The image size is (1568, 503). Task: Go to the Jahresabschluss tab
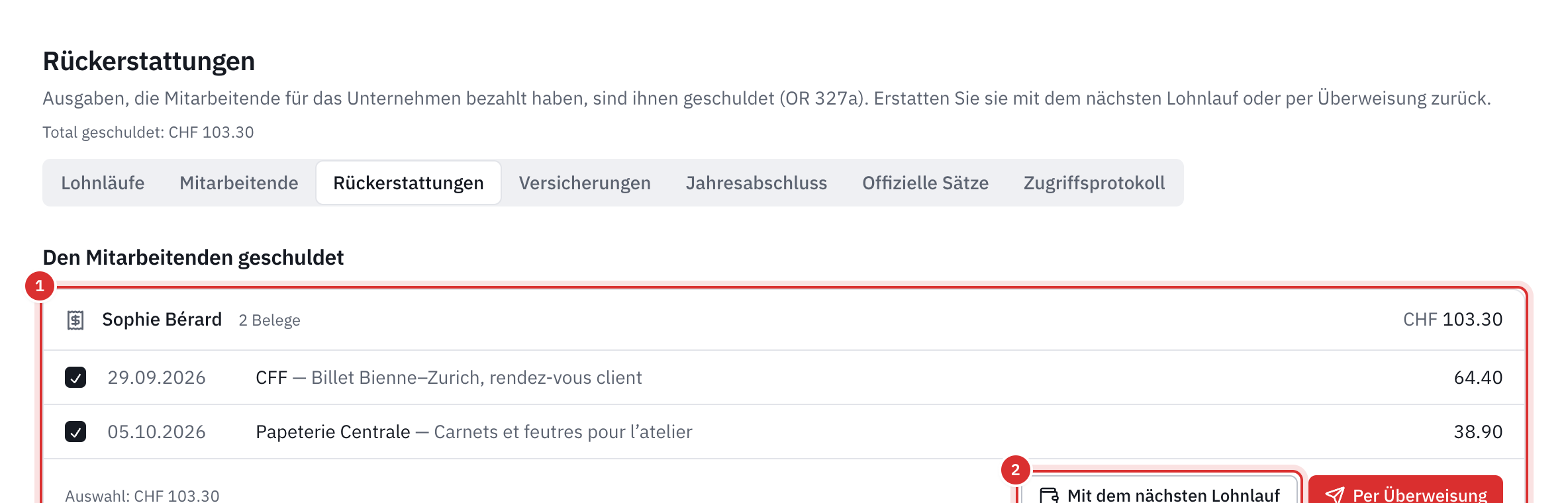tap(756, 183)
